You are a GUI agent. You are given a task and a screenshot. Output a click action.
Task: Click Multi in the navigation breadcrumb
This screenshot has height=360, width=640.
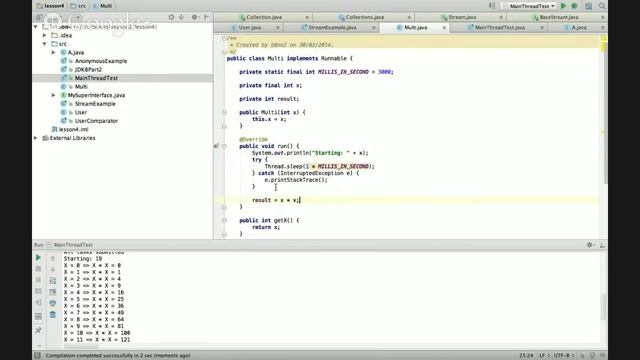coord(103,6)
